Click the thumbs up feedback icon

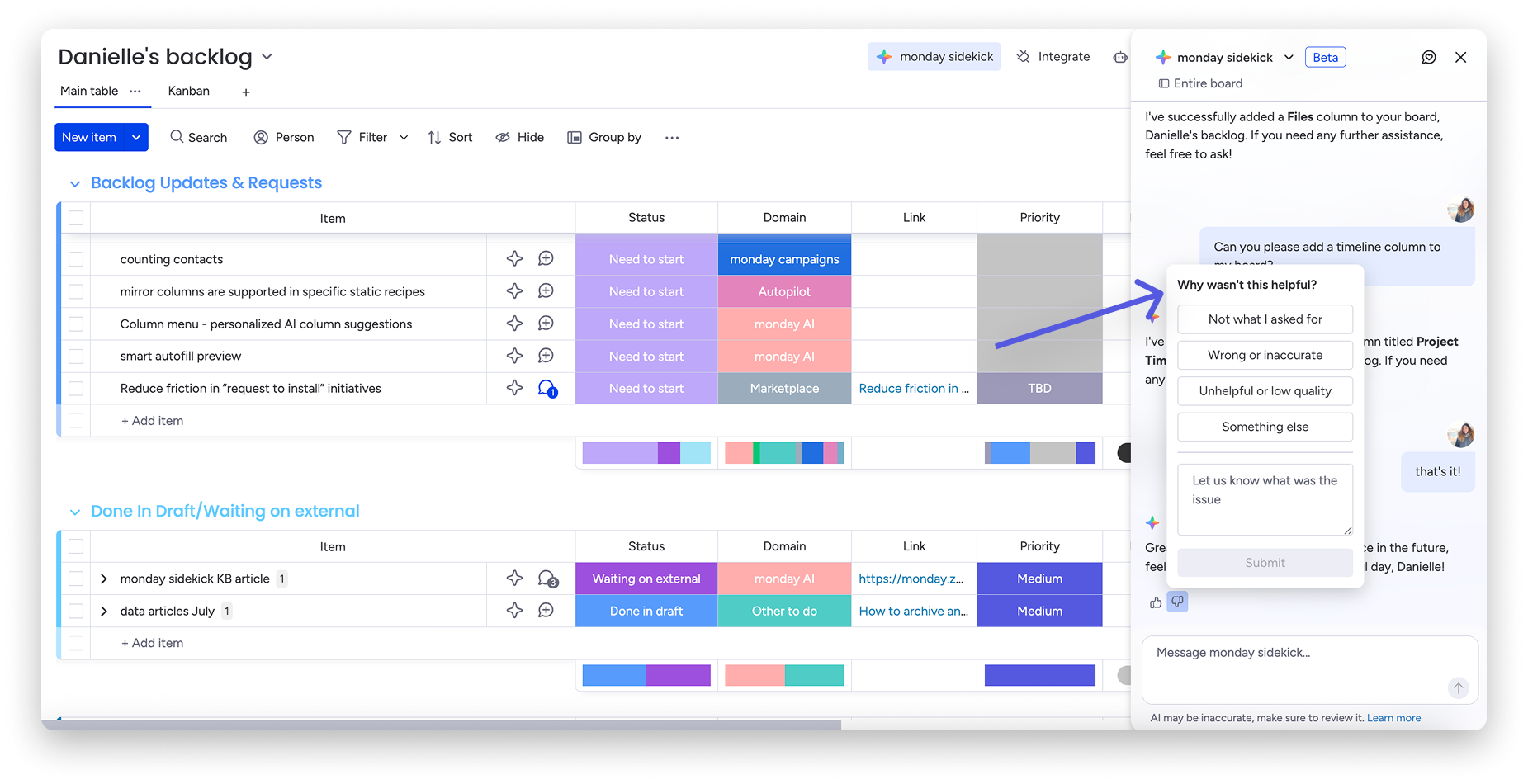pyautogui.click(x=1156, y=602)
